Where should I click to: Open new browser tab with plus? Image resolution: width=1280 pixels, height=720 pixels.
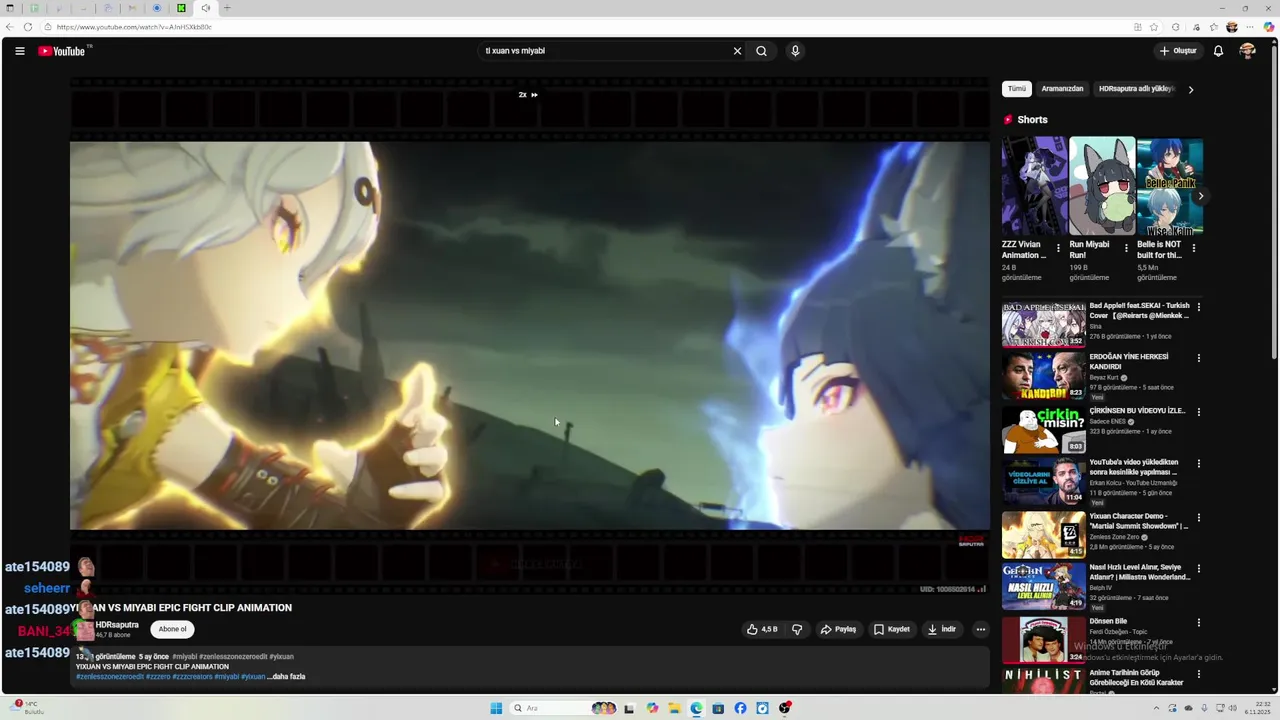coord(227,8)
